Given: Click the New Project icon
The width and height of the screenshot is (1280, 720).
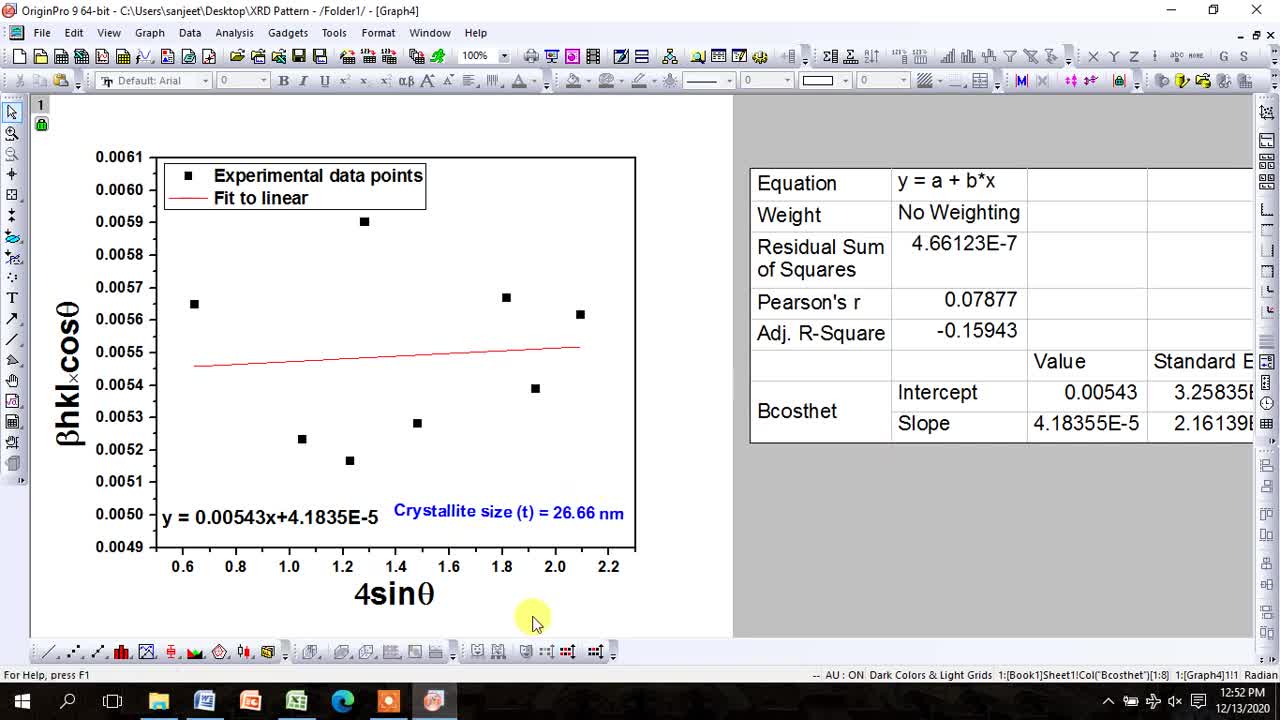Looking at the screenshot, I should coord(19,57).
